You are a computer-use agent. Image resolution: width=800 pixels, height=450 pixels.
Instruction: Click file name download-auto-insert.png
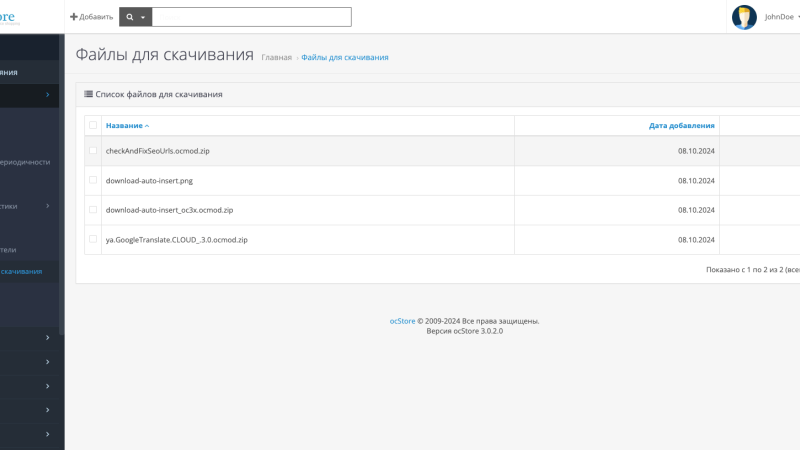click(x=149, y=181)
